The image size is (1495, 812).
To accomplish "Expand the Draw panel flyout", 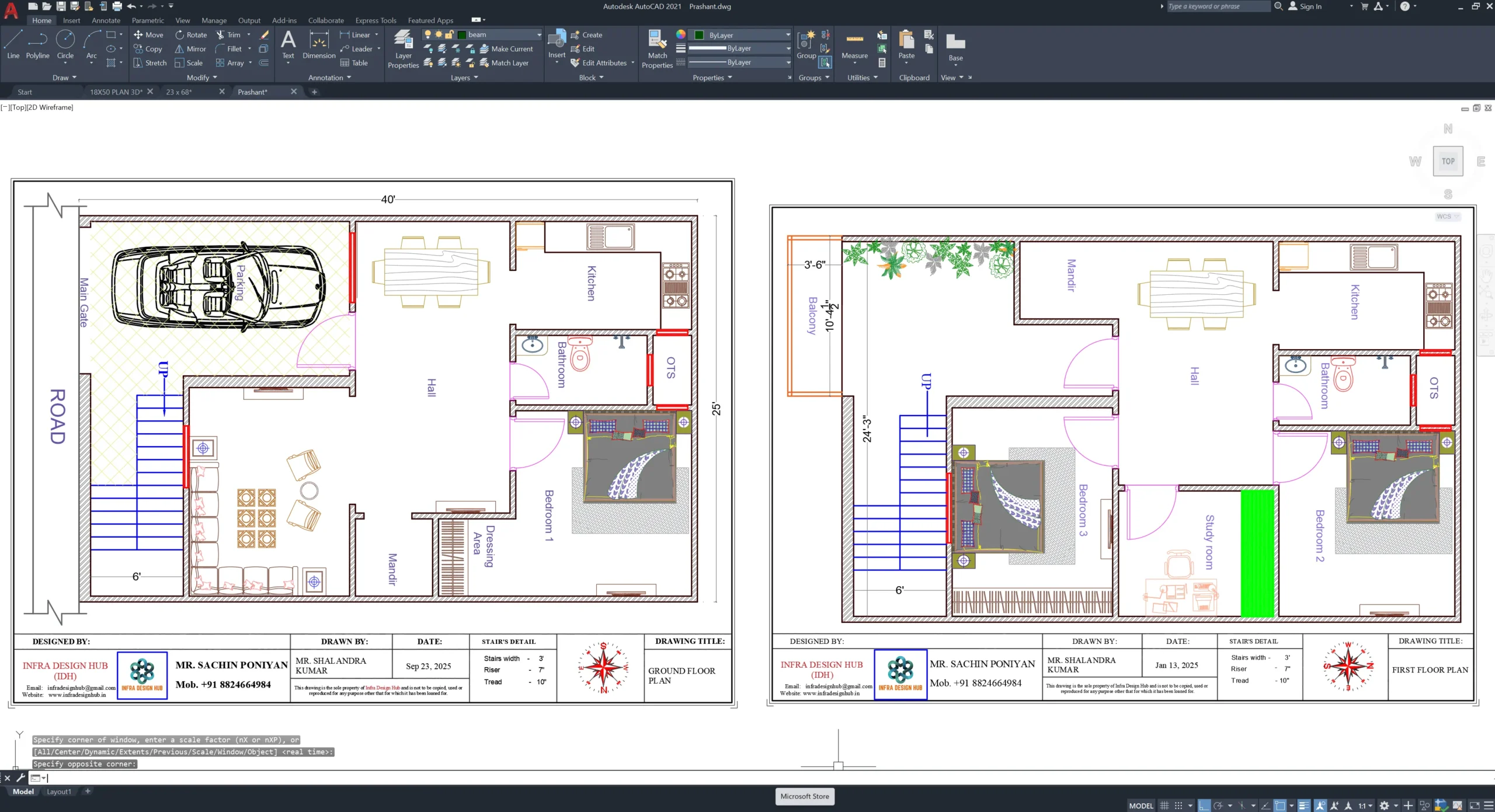I will [64, 78].
